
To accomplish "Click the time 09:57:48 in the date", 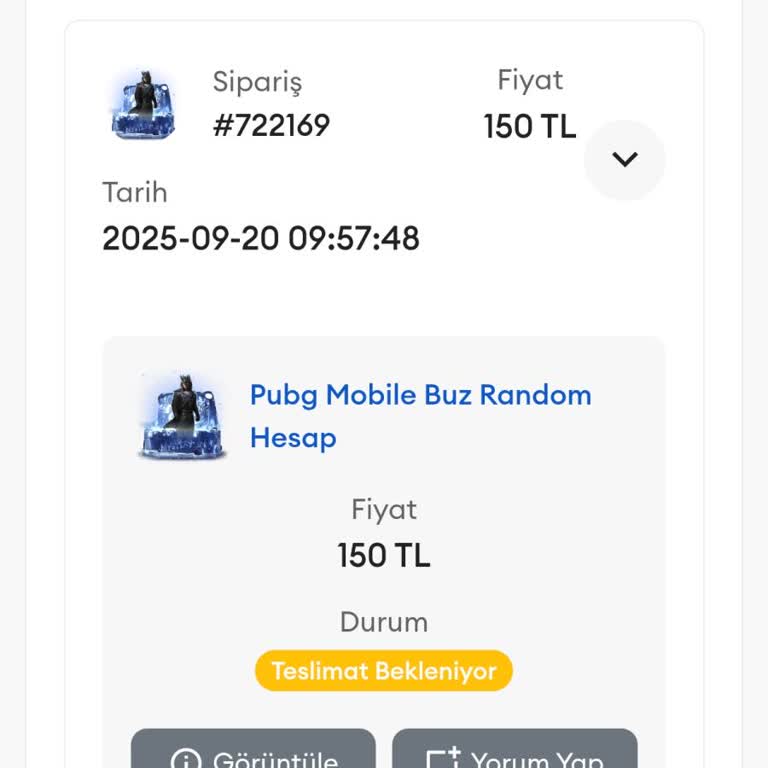I will pos(354,238).
